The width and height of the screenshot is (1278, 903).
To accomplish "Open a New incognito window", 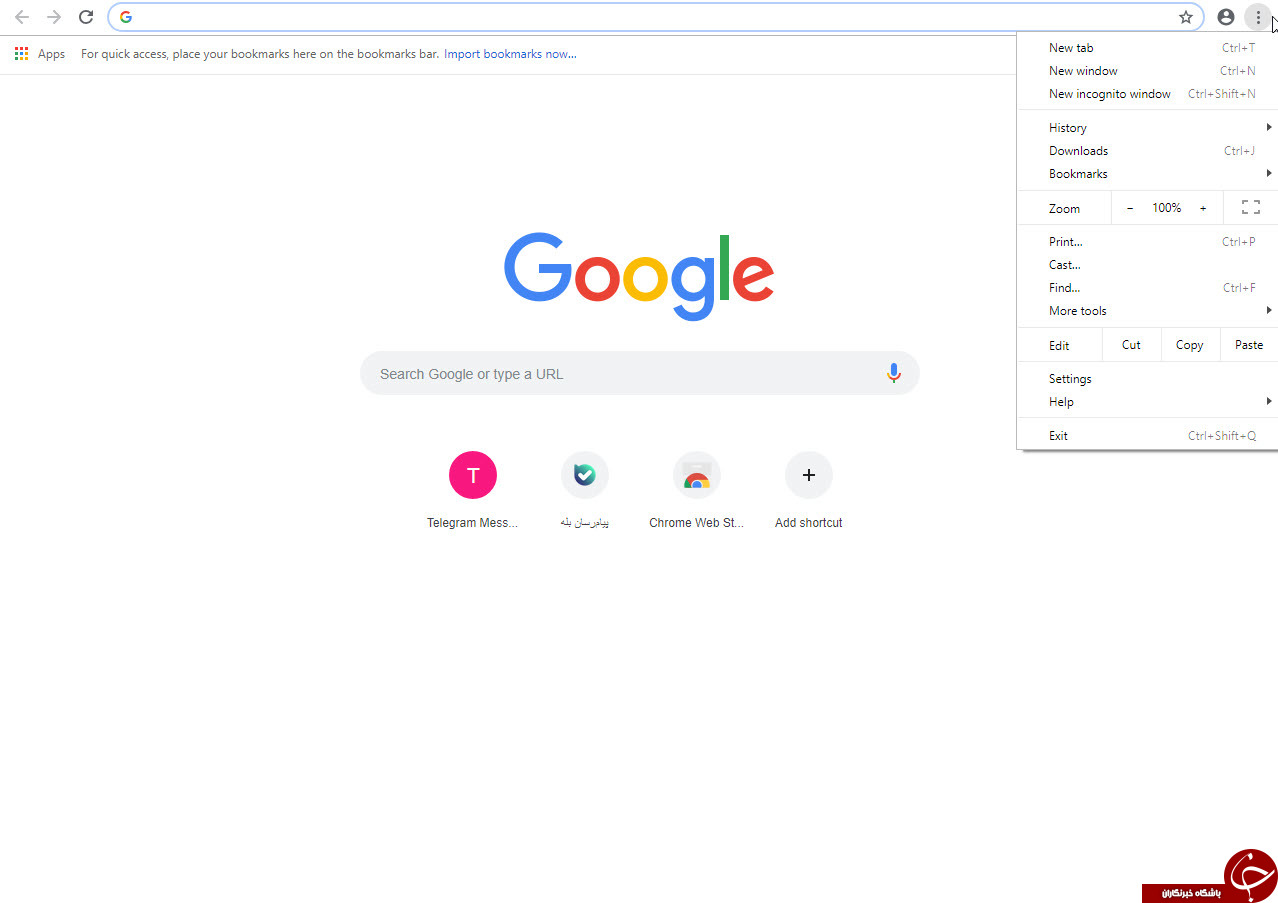I will (x=1147, y=94).
